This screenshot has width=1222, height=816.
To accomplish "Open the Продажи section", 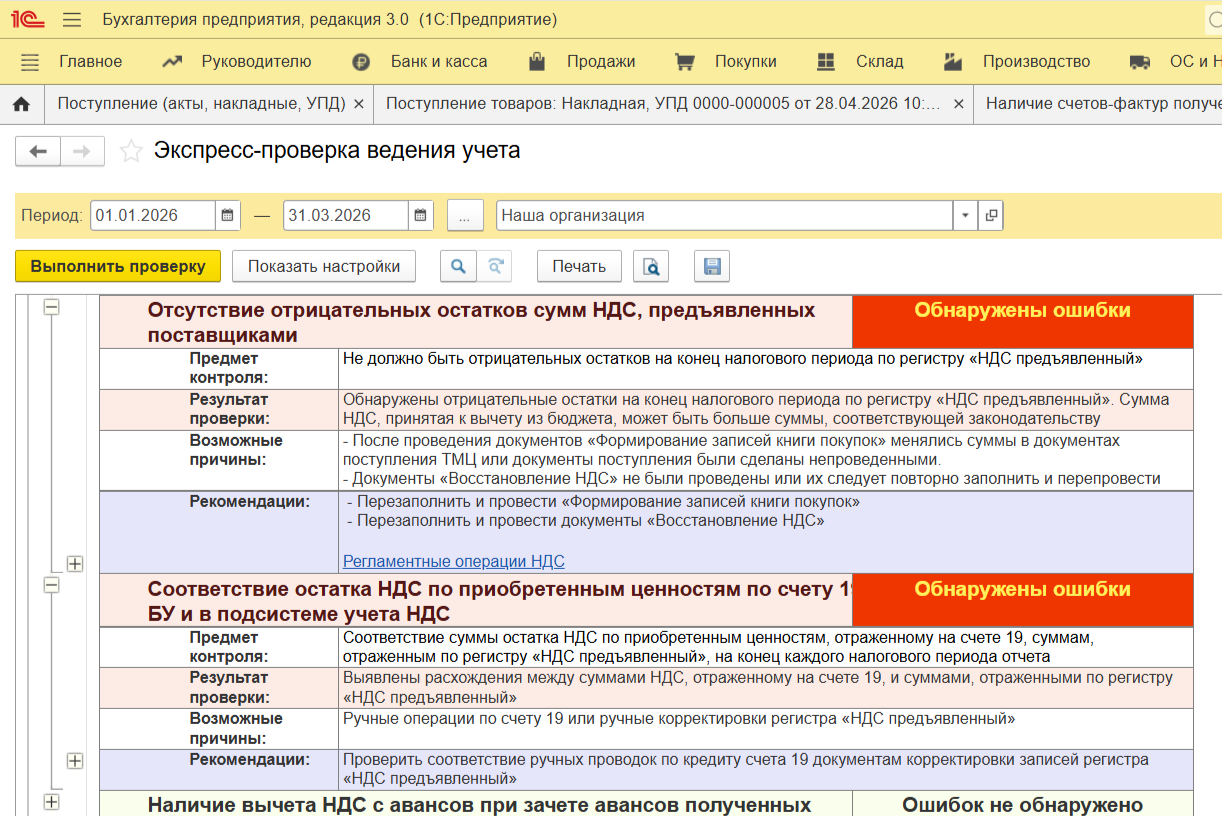I will click(x=601, y=62).
